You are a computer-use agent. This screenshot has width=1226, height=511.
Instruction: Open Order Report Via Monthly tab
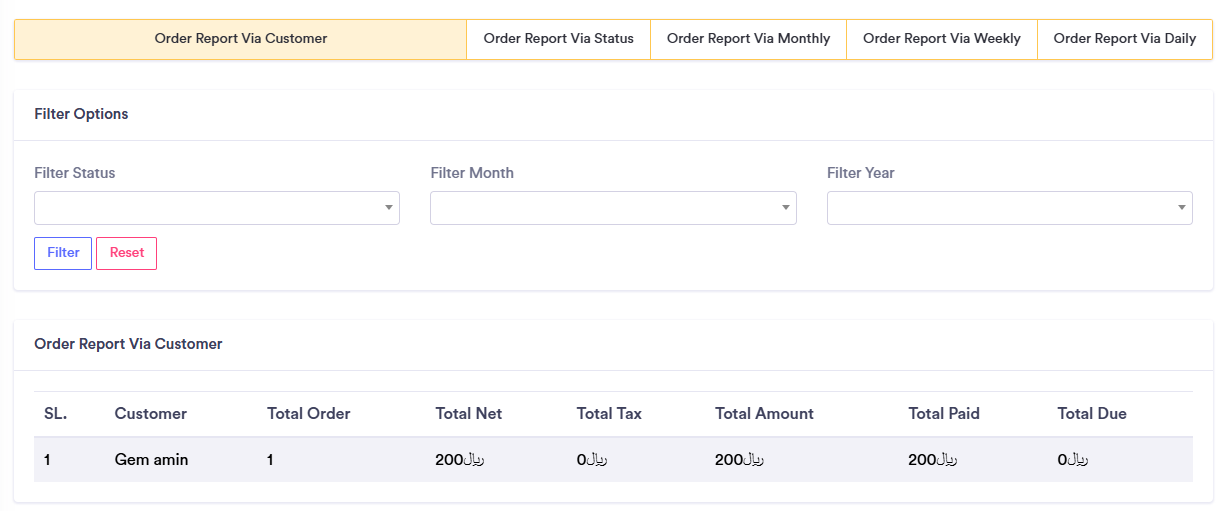tap(748, 39)
